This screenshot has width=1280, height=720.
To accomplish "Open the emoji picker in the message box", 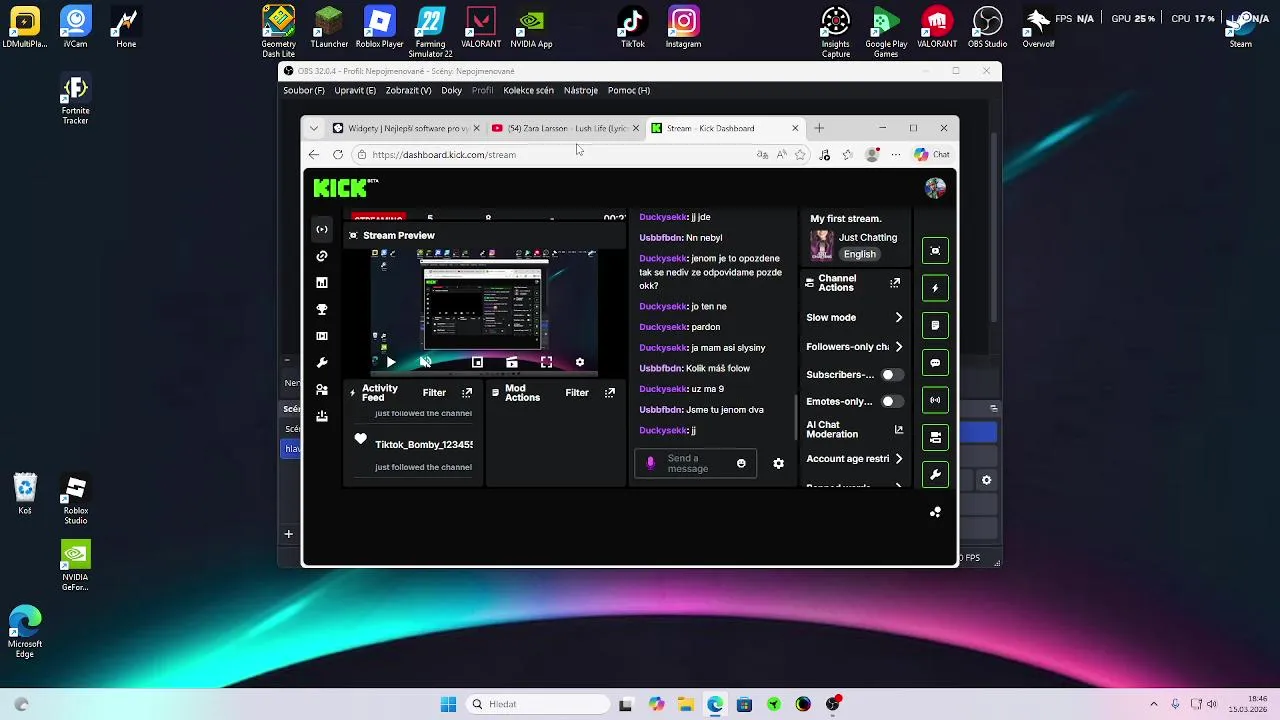I will click(x=741, y=464).
